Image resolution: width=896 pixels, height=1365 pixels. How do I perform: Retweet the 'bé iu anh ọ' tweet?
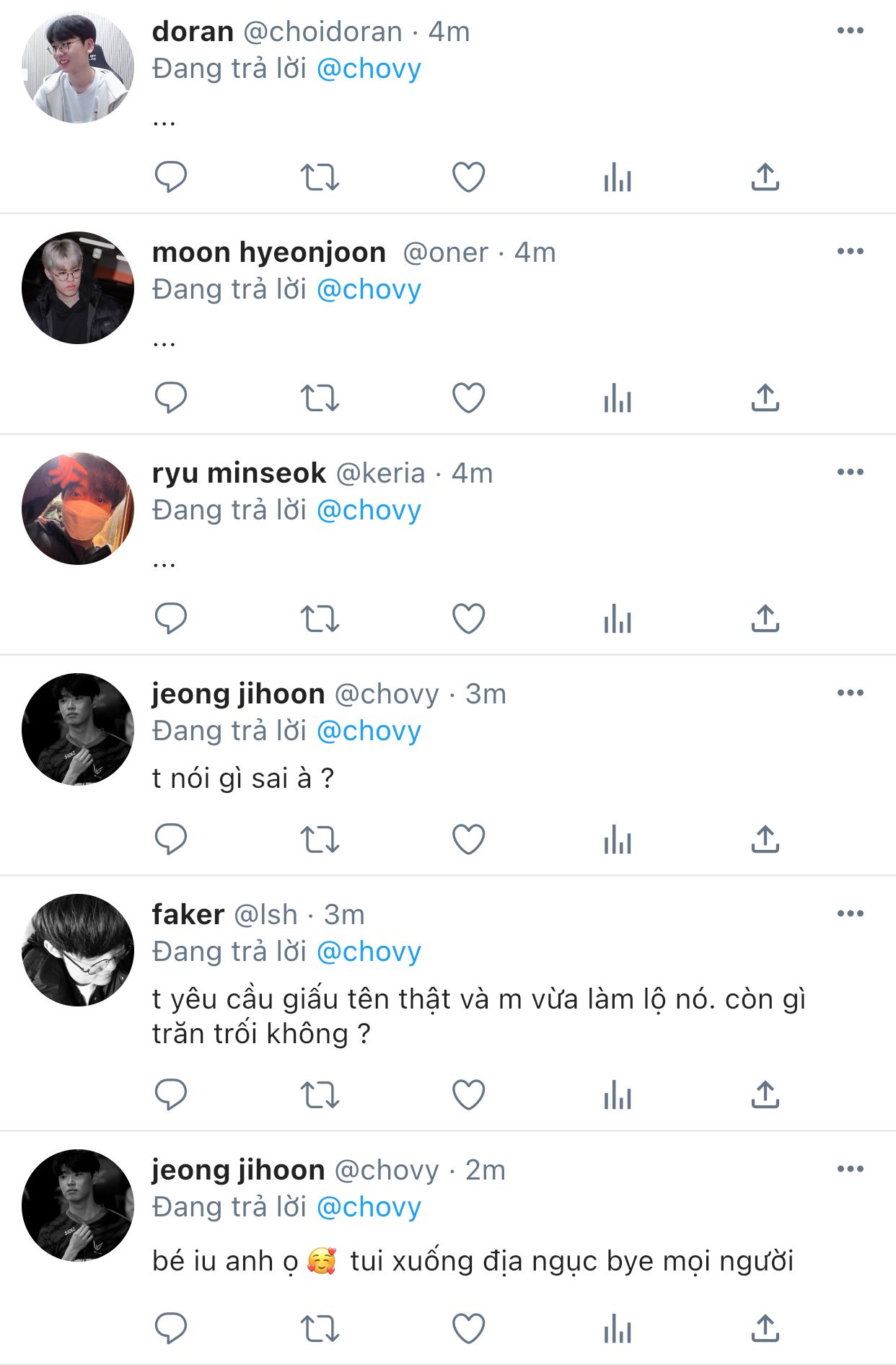tap(320, 1328)
